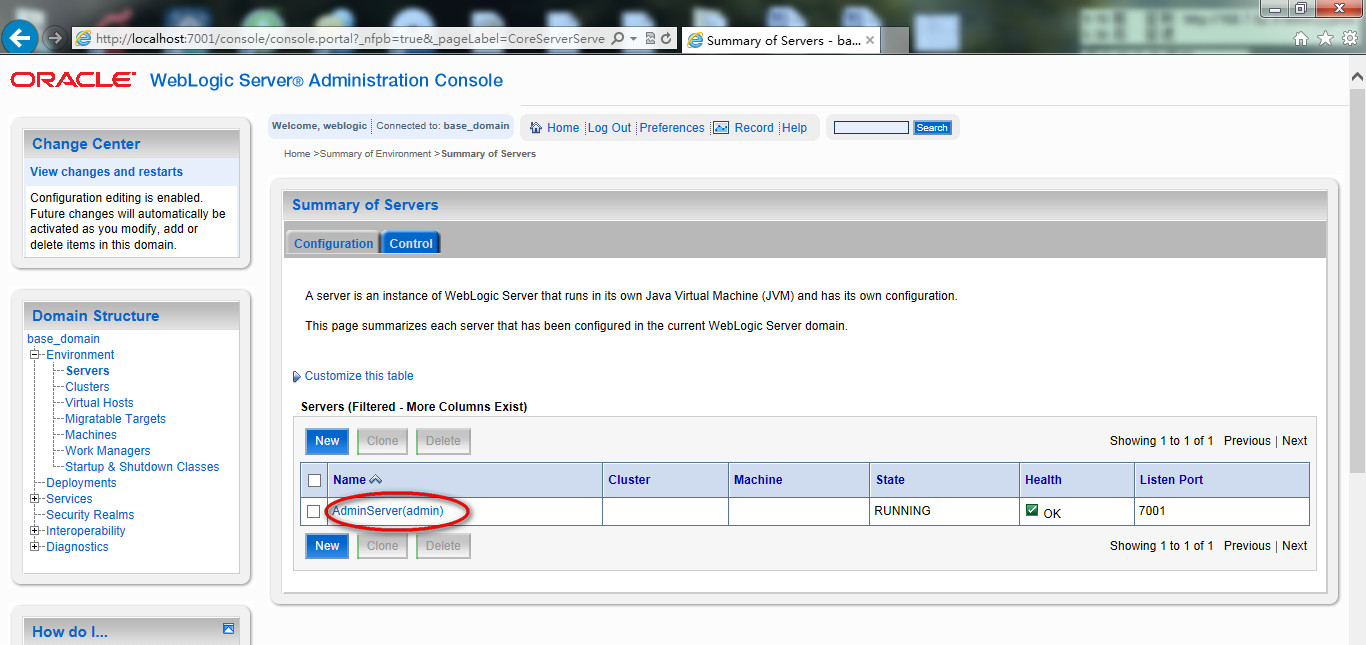Select Startup & Shutdown Classes node
The image size is (1366, 645).
142,467
